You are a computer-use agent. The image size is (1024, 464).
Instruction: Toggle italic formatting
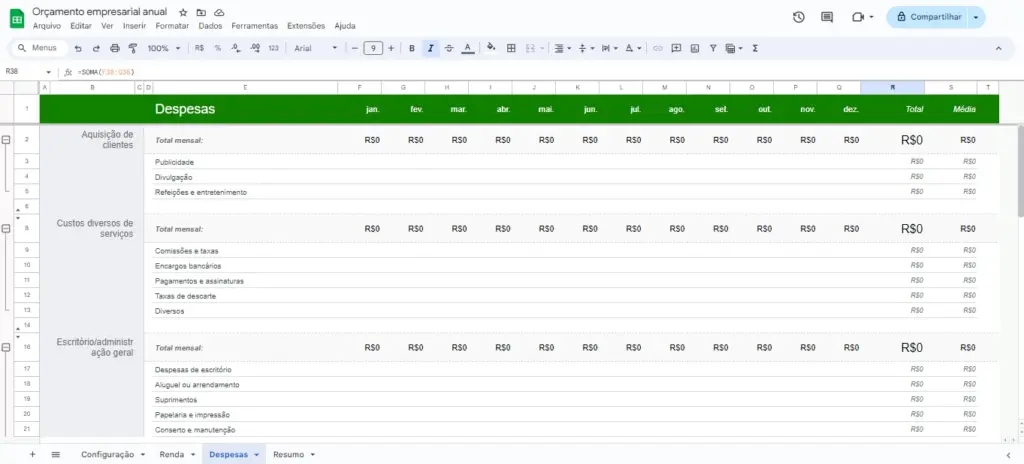coord(430,48)
